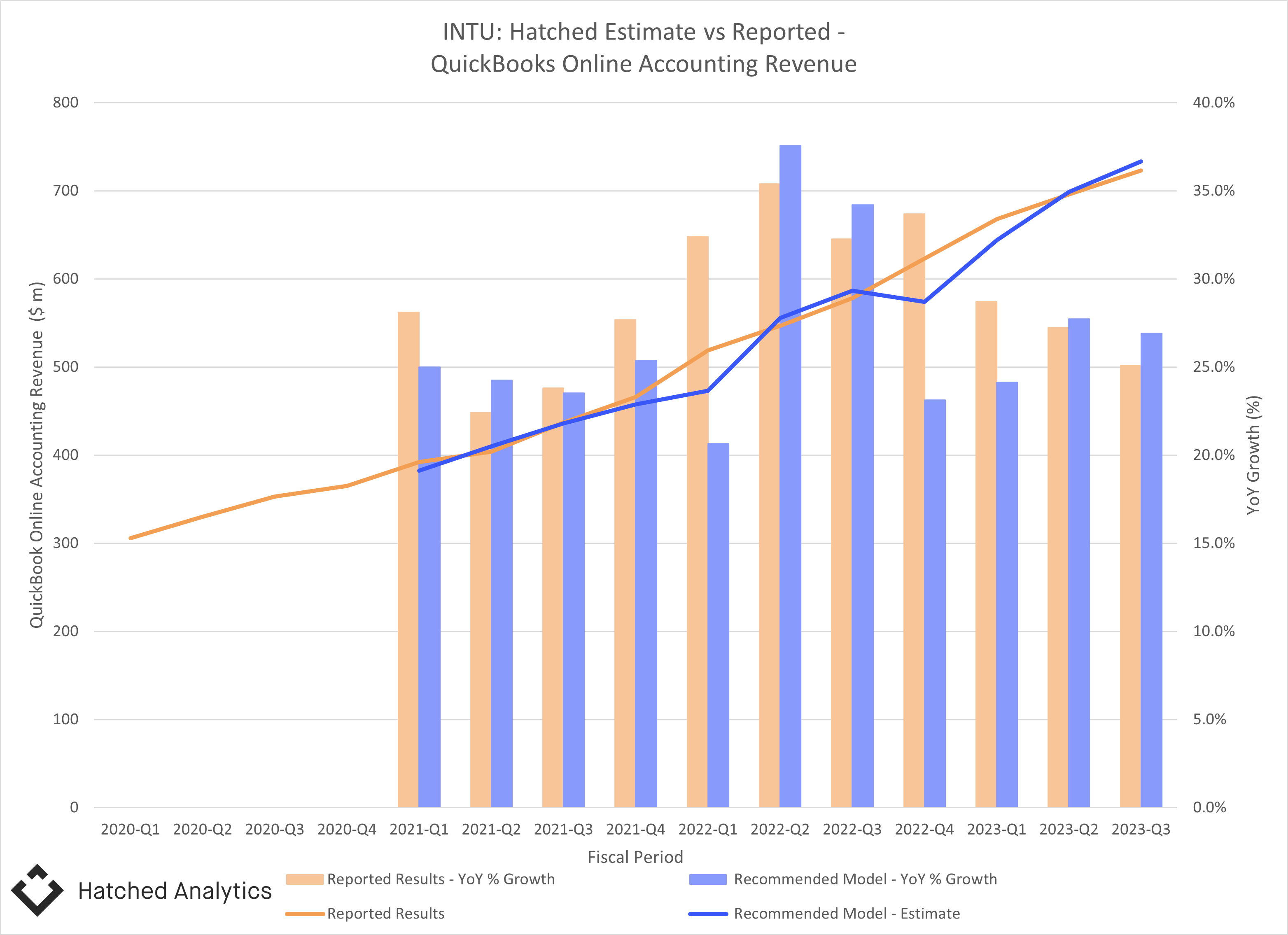The width and height of the screenshot is (1288, 935).
Task: Select the blue bar at 2021-Q1
Action: click(x=429, y=586)
